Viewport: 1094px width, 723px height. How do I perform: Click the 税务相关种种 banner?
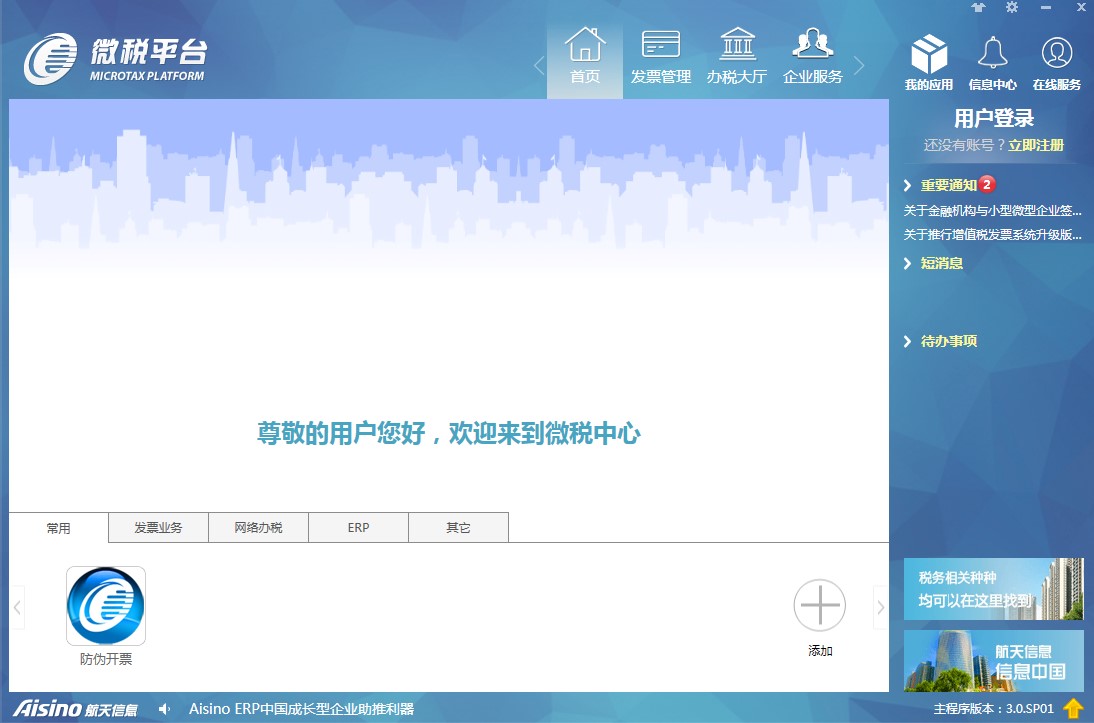click(x=993, y=588)
